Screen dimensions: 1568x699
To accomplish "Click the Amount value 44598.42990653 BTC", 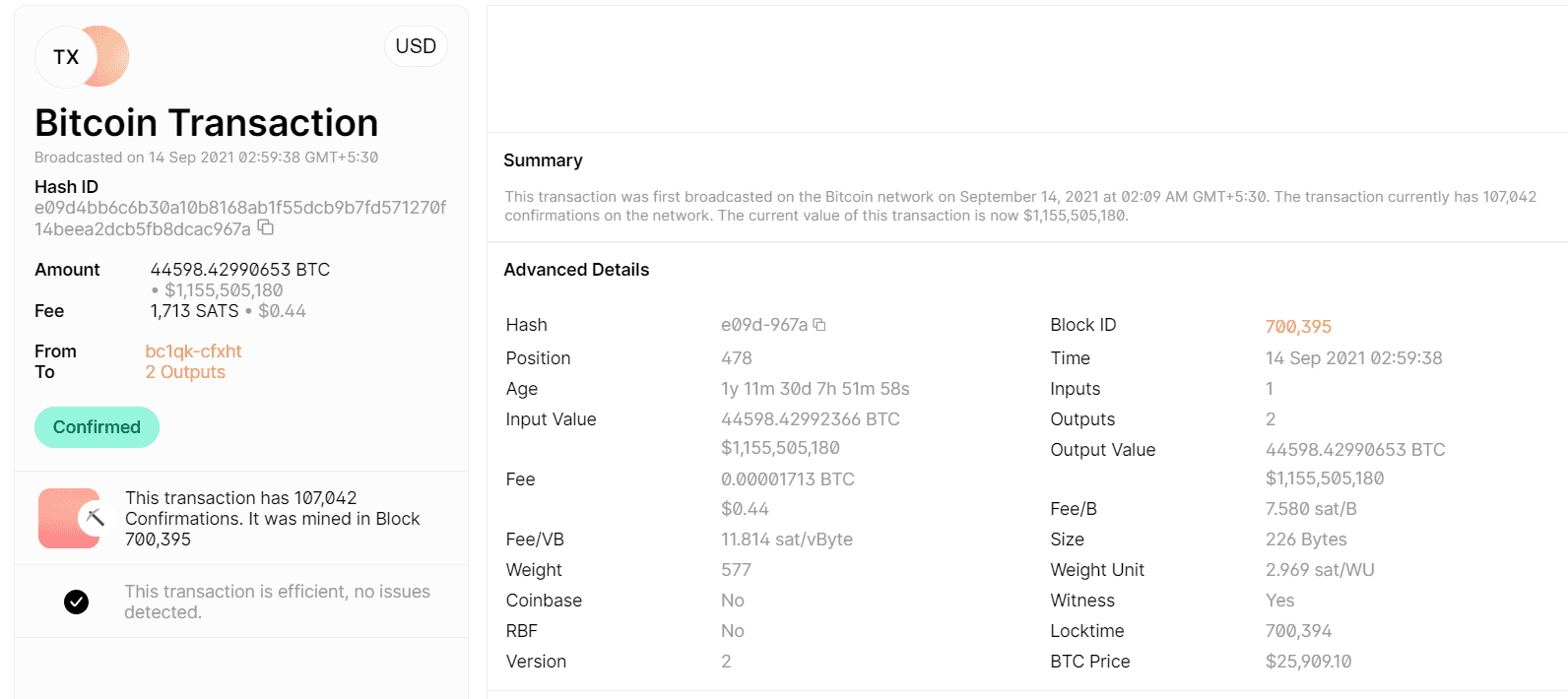I will (239, 269).
